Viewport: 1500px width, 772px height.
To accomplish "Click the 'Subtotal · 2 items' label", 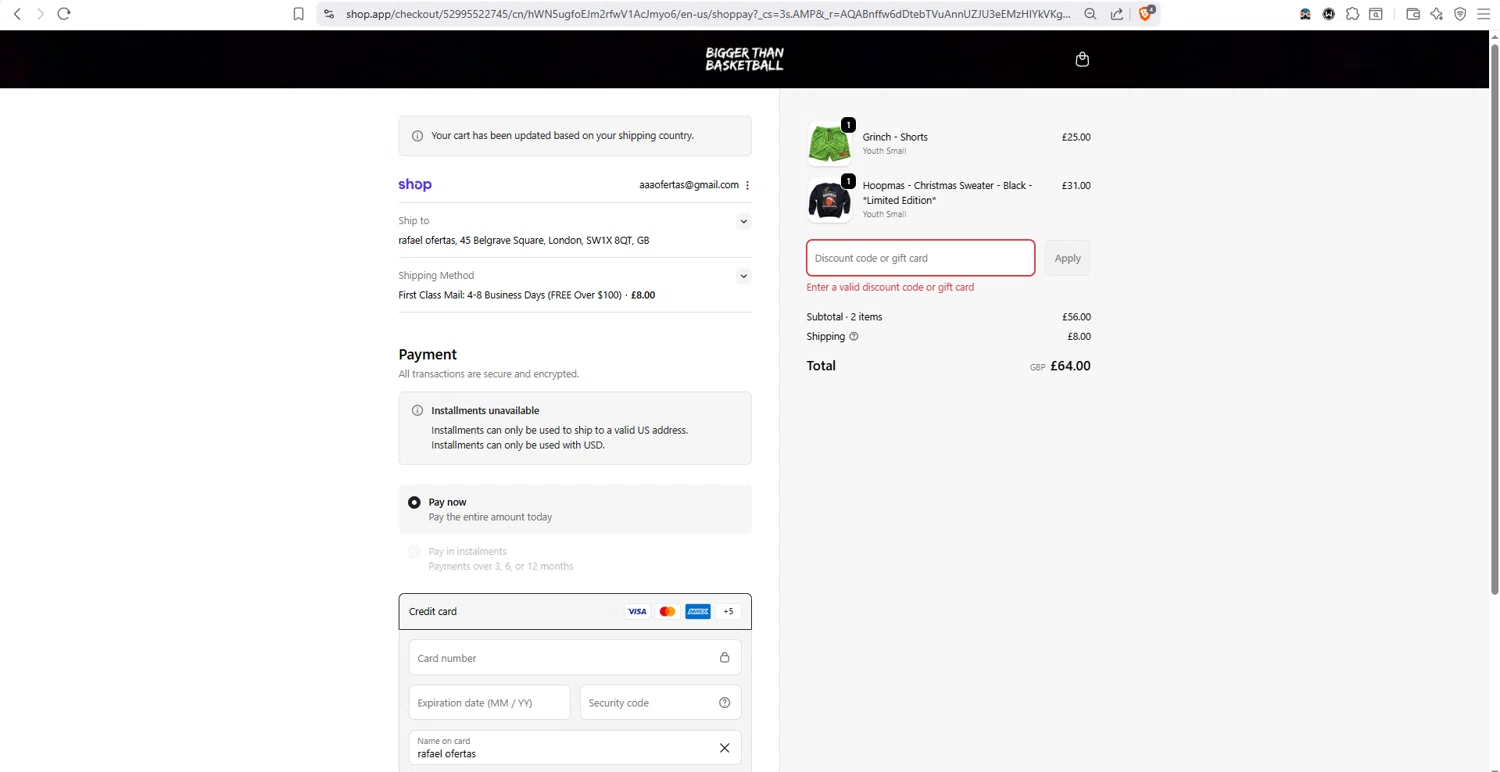I will [844, 317].
